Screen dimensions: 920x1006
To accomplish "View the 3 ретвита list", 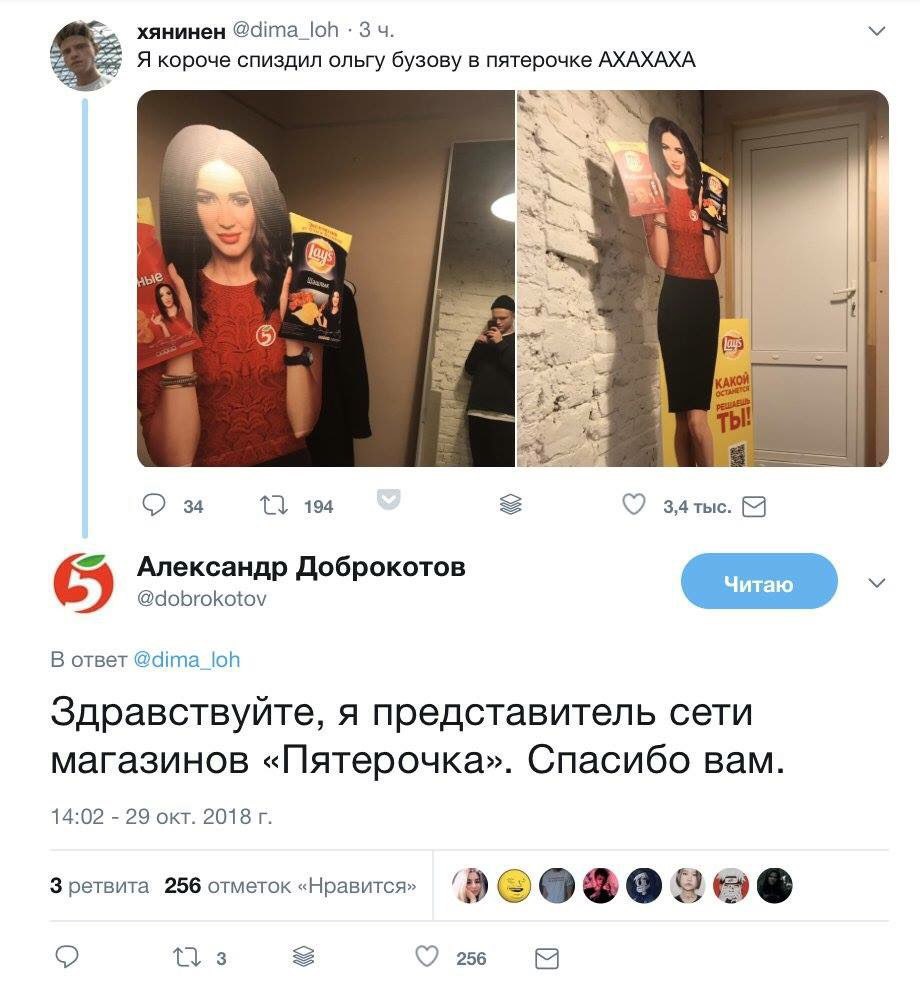I will tap(99, 885).
